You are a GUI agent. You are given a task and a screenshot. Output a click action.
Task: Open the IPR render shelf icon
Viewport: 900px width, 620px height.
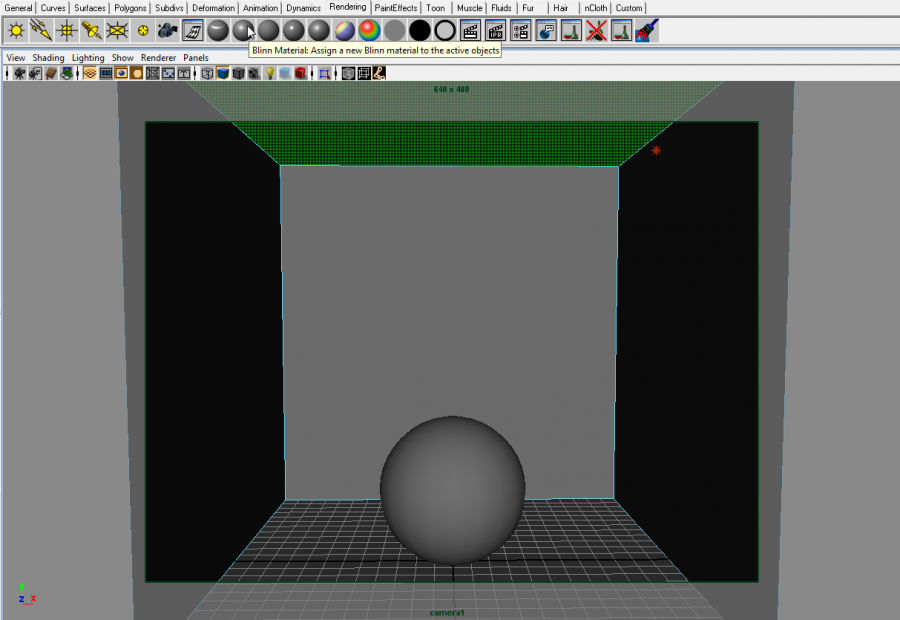click(x=495, y=31)
